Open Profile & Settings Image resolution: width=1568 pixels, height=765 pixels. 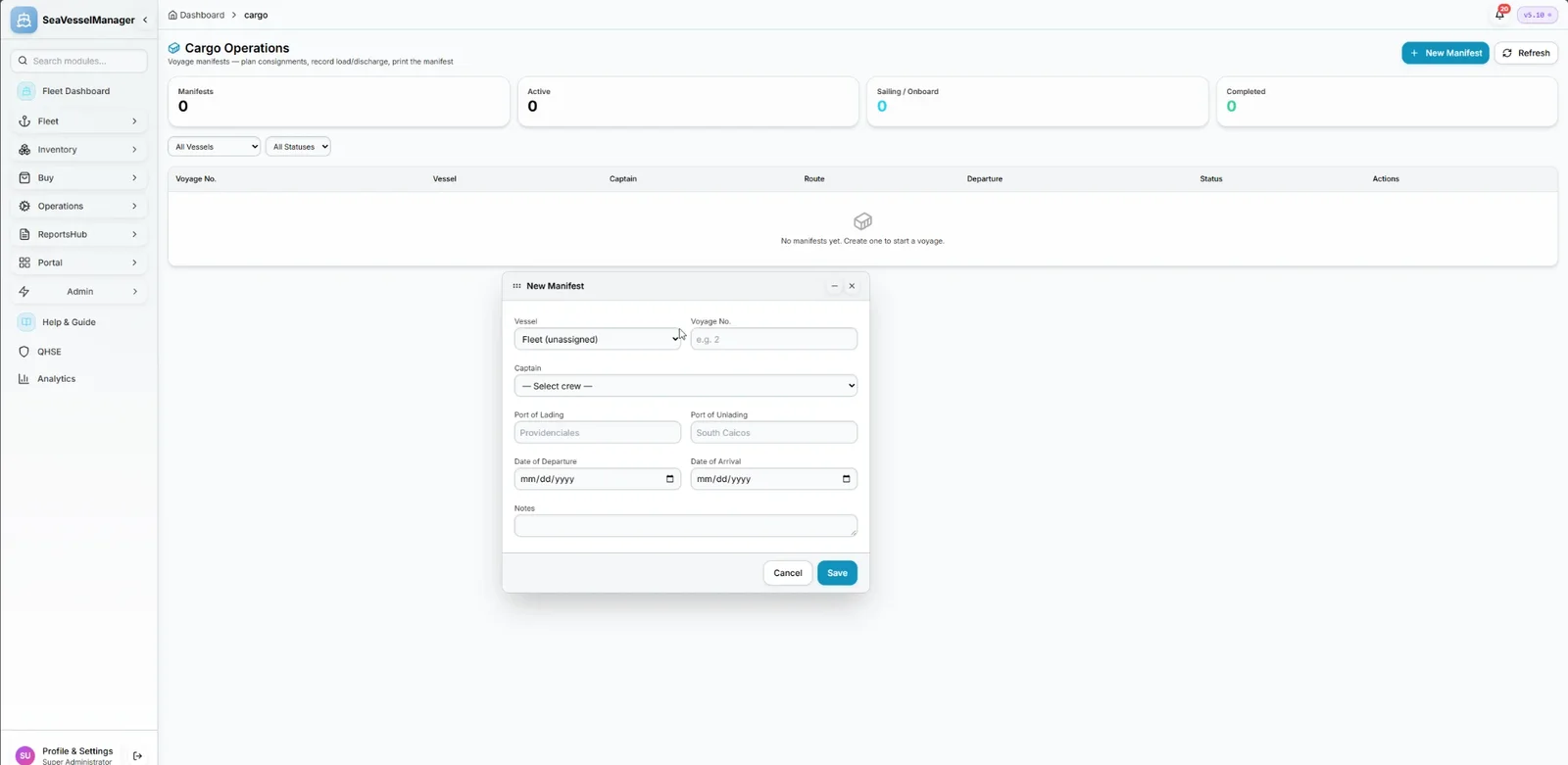pyautogui.click(x=77, y=751)
